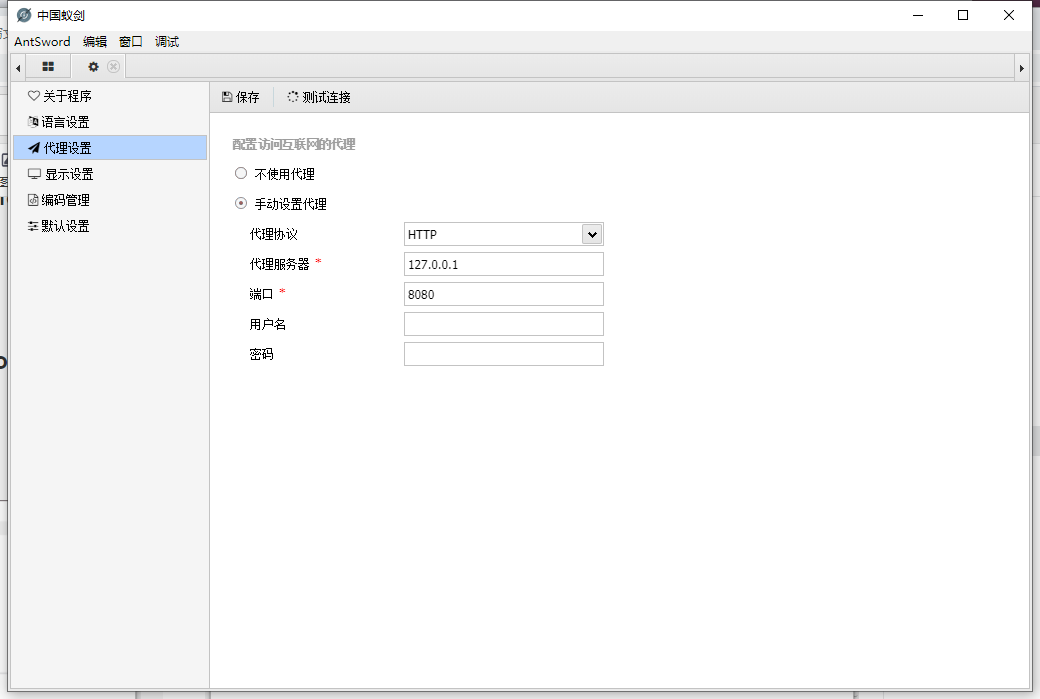Open the AntSword menu
The height and width of the screenshot is (699, 1040).
coord(42,41)
